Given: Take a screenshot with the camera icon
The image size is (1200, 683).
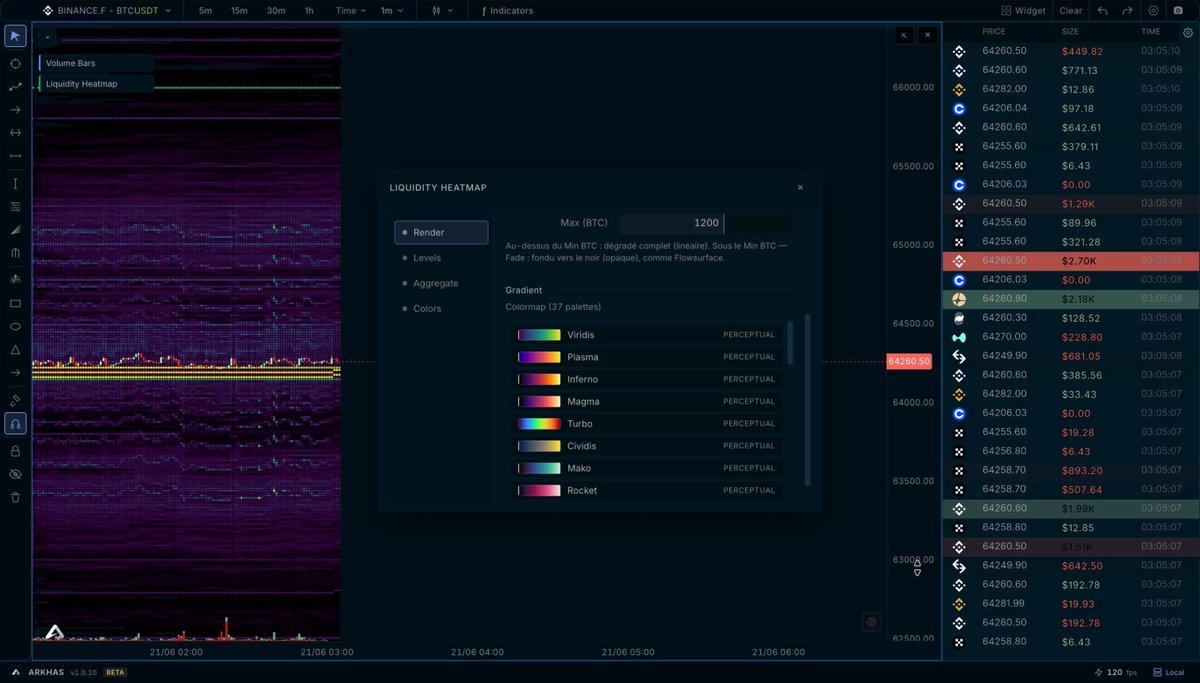Looking at the screenshot, I should pos(1178,10).
